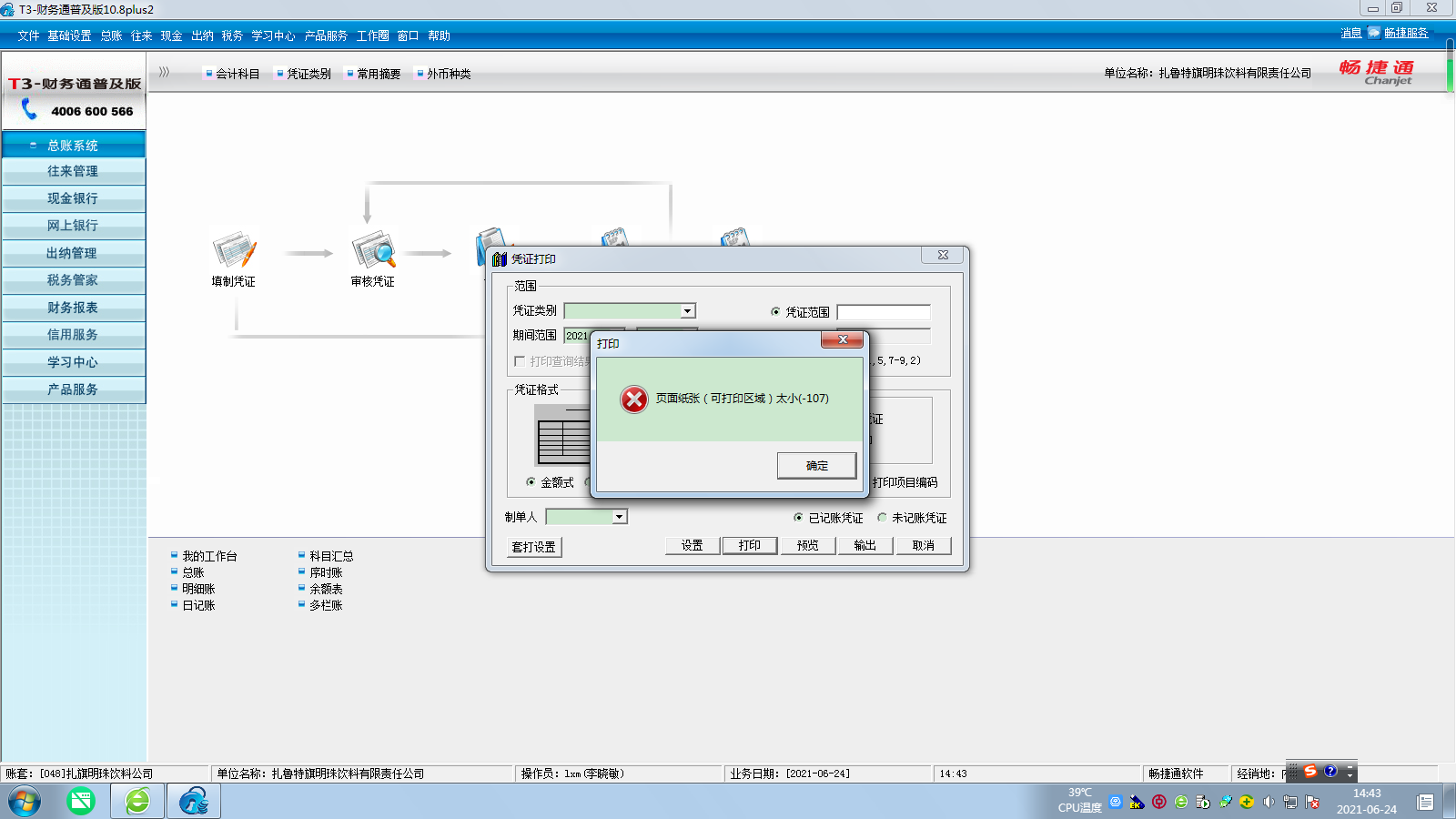The width and height of the screenshot is (1456, 819).
Task: Open the 帮助 menu
Action: coord(439,35)
